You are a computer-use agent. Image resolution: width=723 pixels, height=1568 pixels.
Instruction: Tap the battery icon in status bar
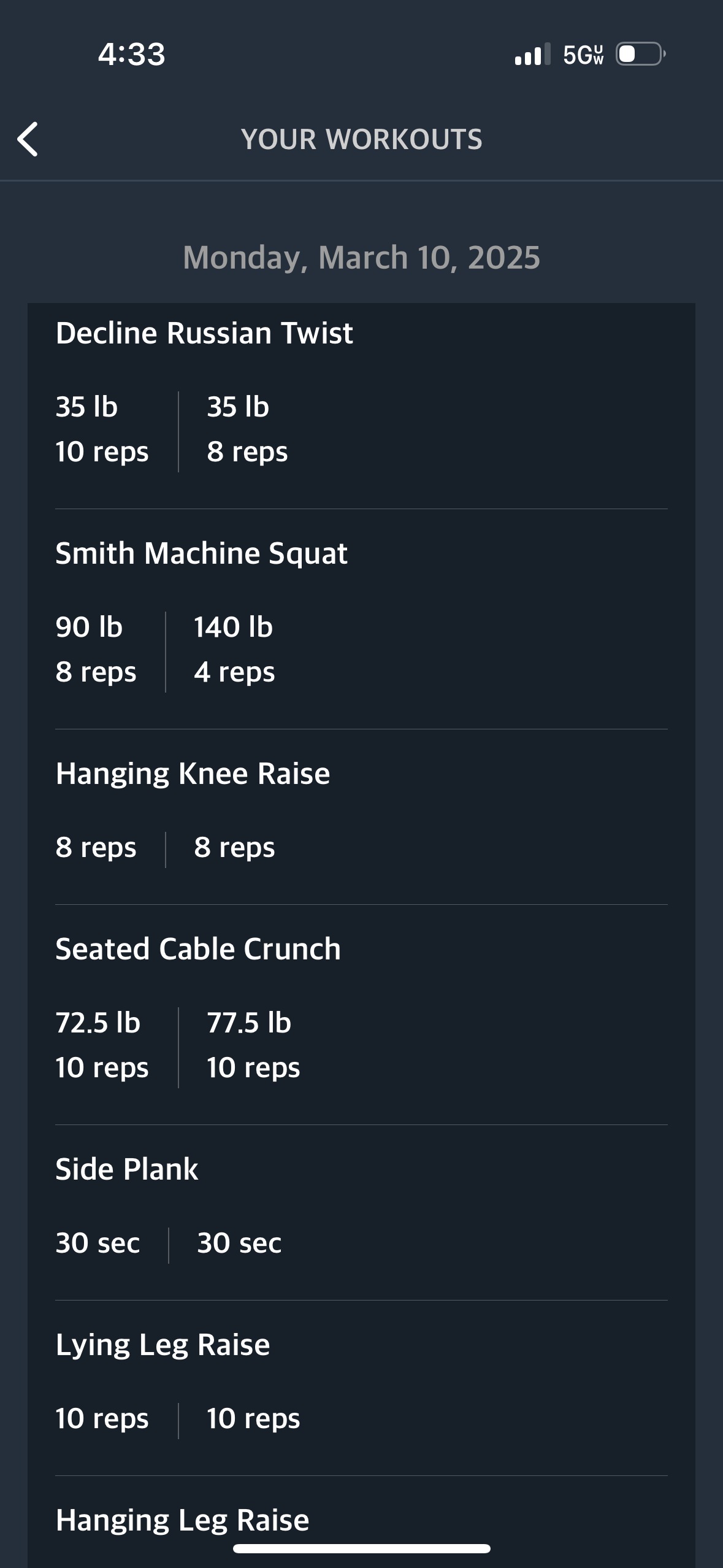641,54
